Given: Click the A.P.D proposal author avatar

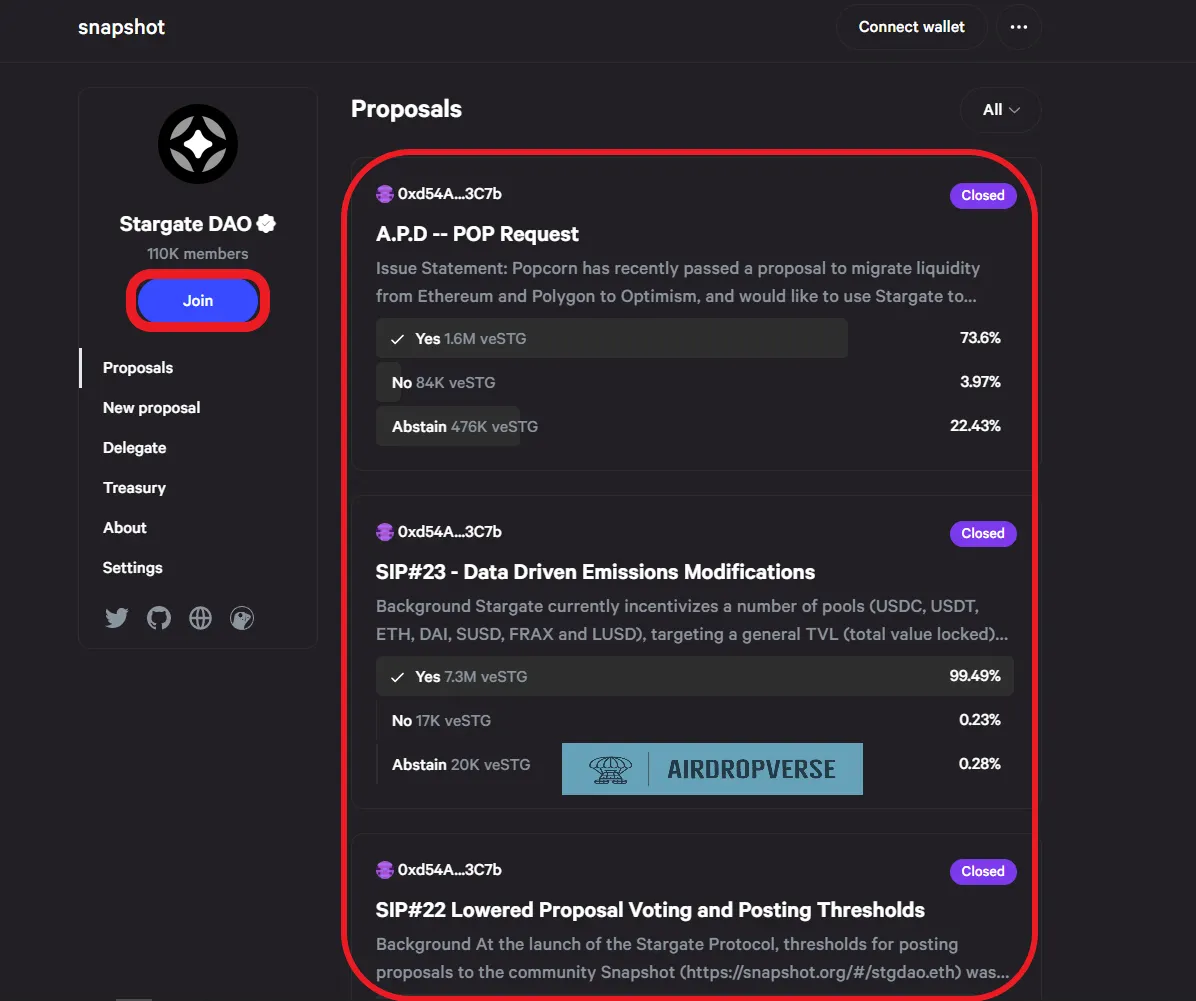Looking at the screenshot, I should (385, 194).
